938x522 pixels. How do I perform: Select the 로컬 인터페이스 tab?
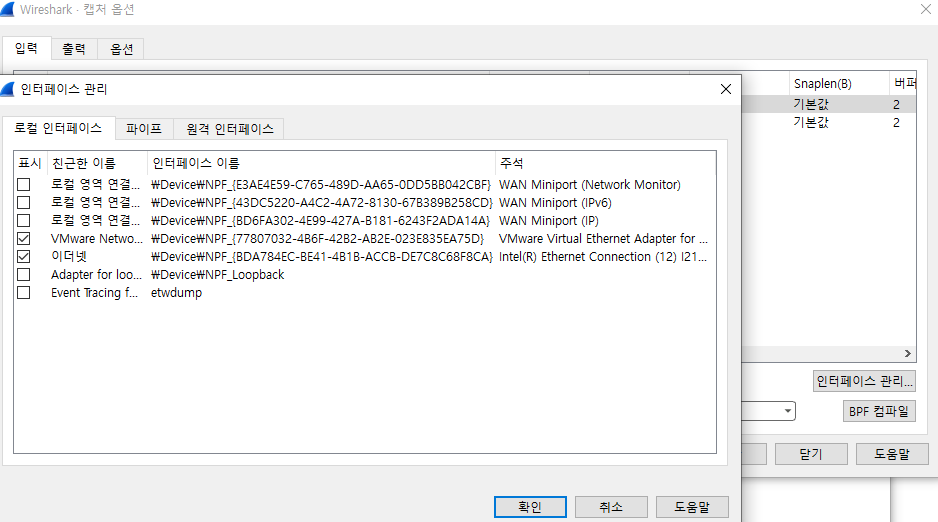click(x=58, y=128)
